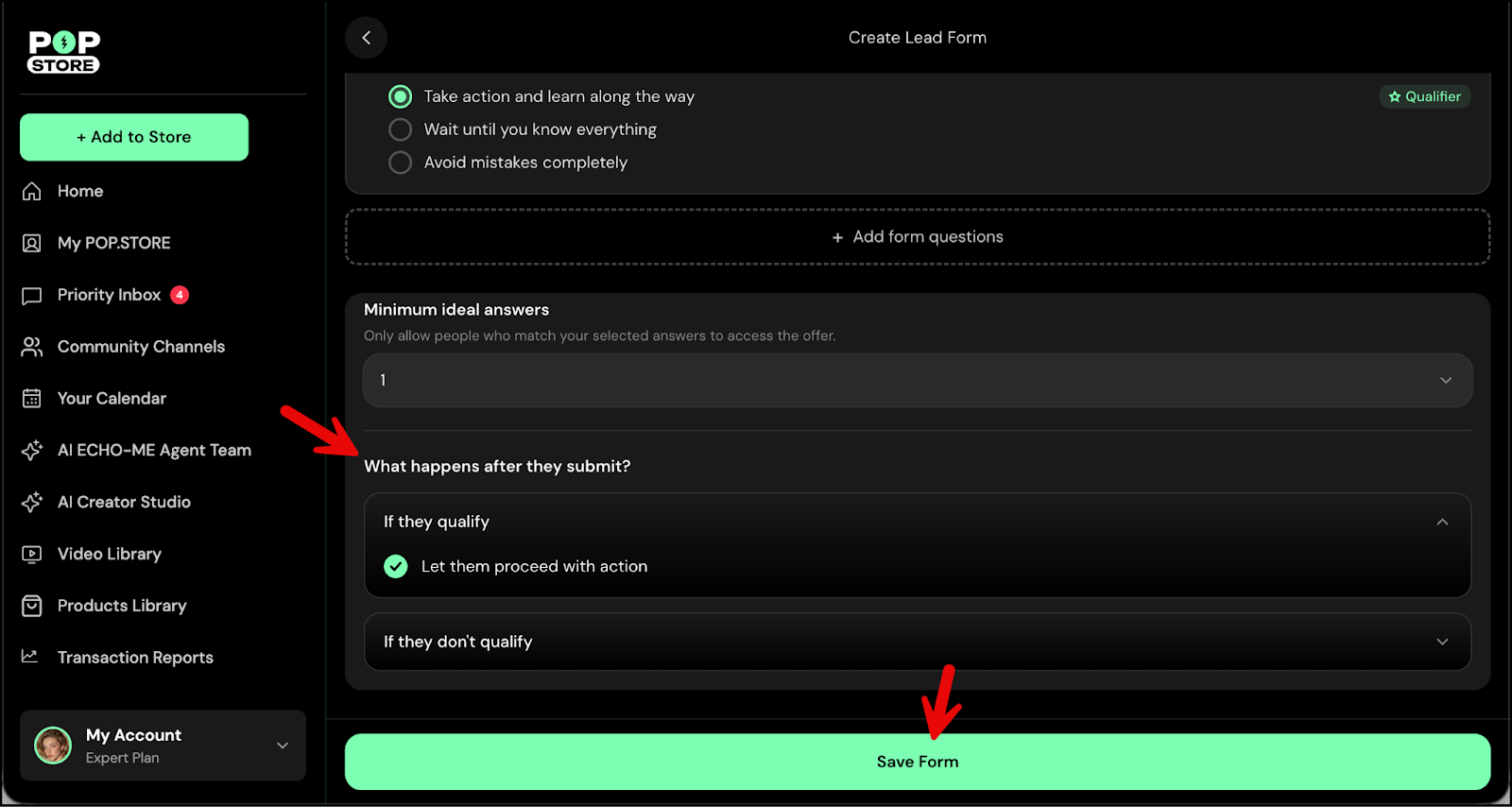Select 'Wait until you know everything' option
Viewport: 1512px width, 807px height.
(401, 129)
